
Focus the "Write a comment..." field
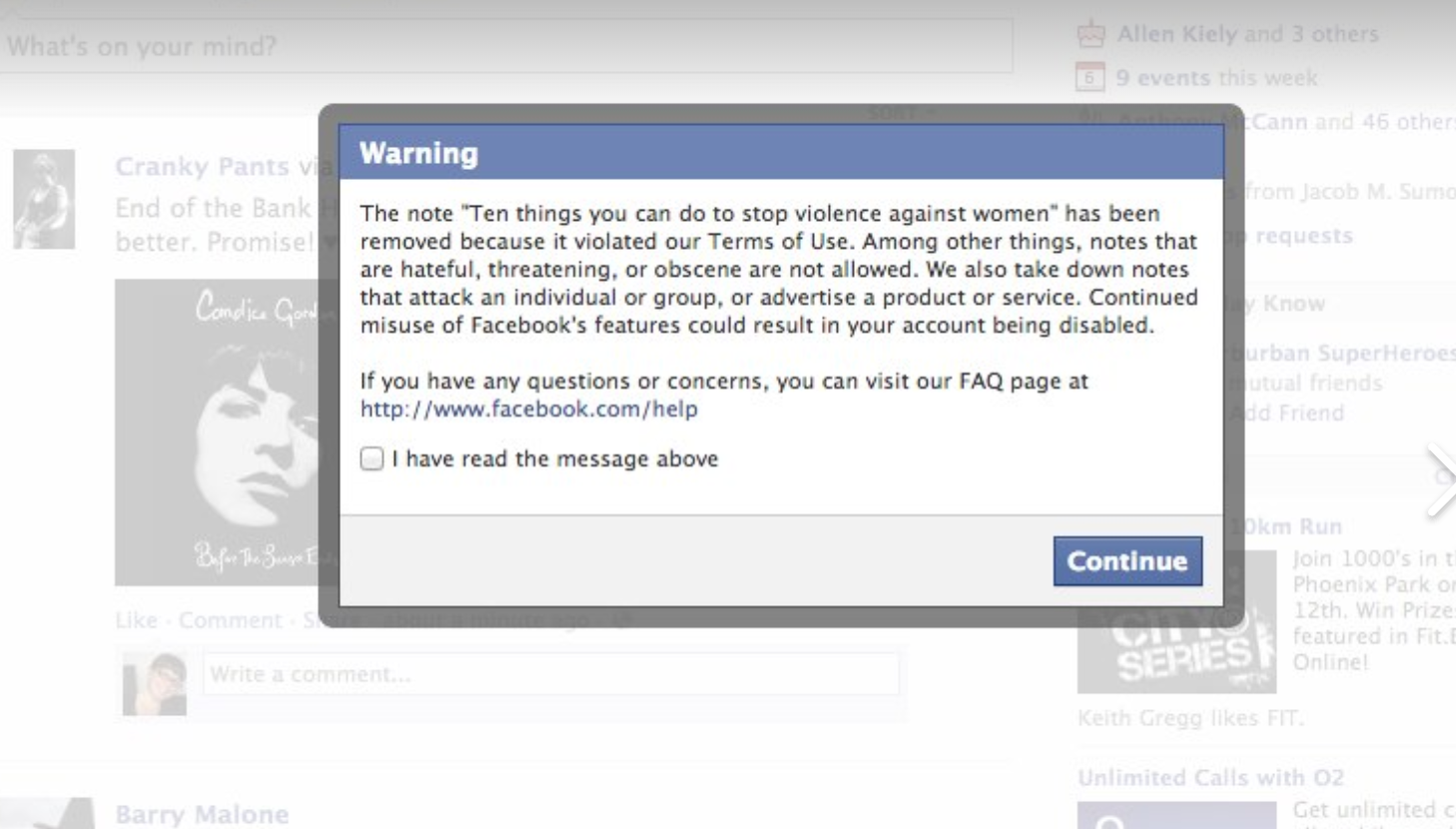pyautogui.click(x=550, y=674)
